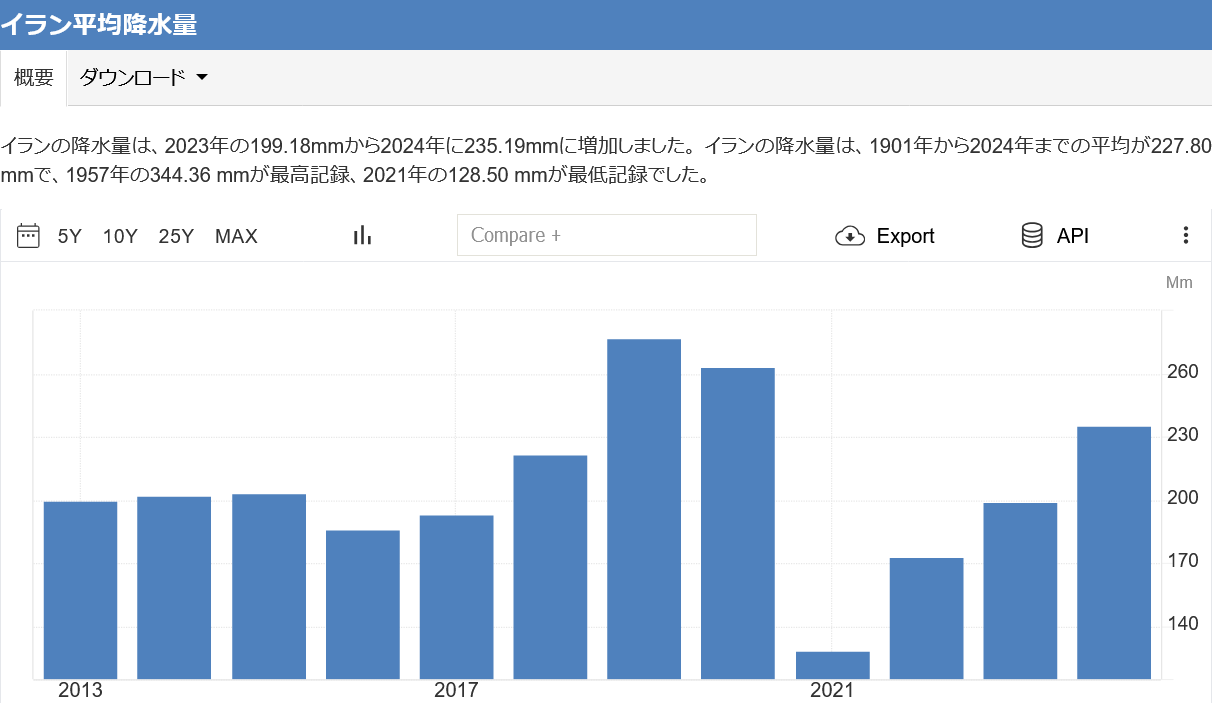Screen dimensions: 1212x703
Task: Select the 25Y time range
Action: 176,237
